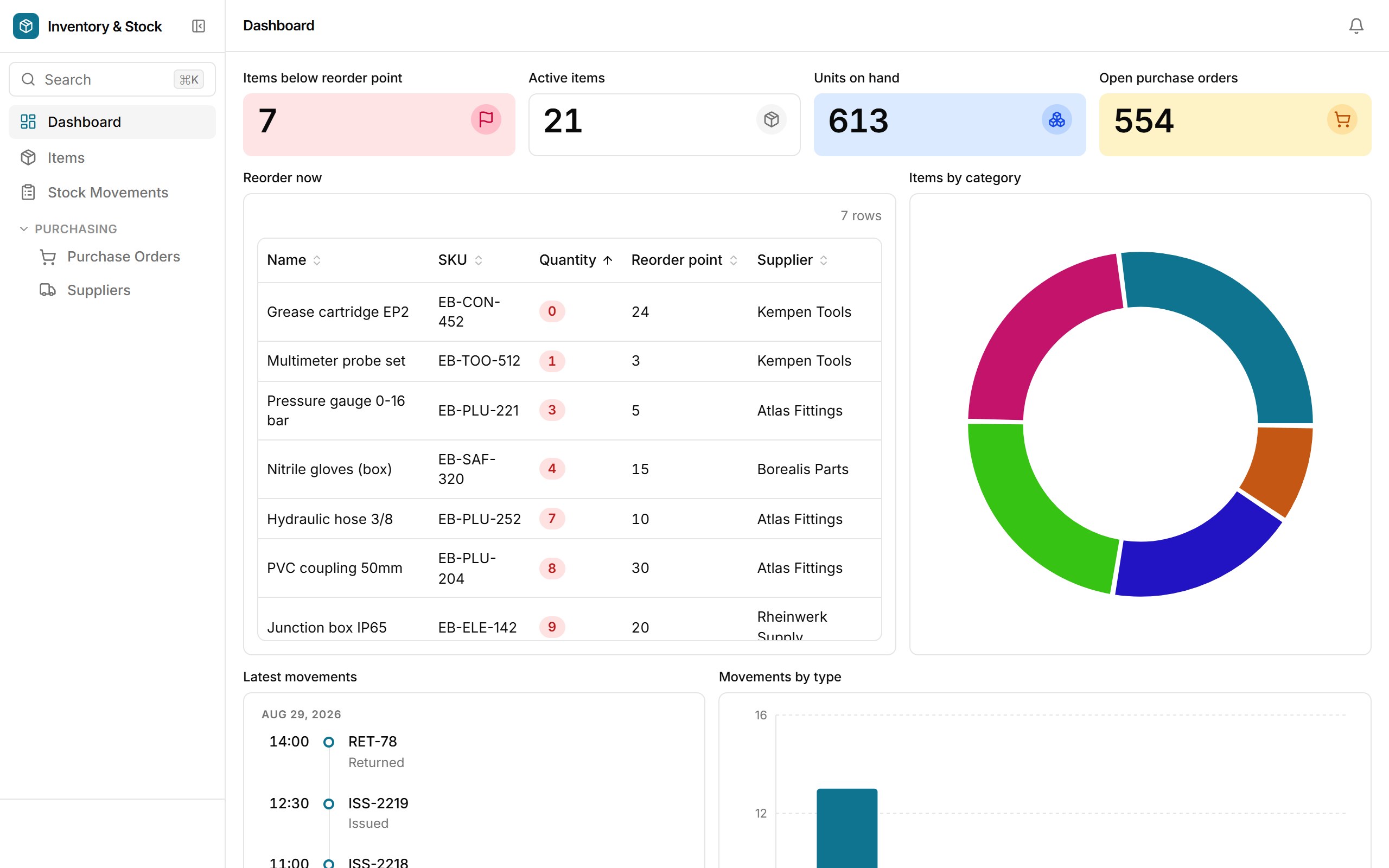This screenshot has height=868, width=1389.
Task: Click the 14:00 timeline marker dot
Action: coord(329,742)
